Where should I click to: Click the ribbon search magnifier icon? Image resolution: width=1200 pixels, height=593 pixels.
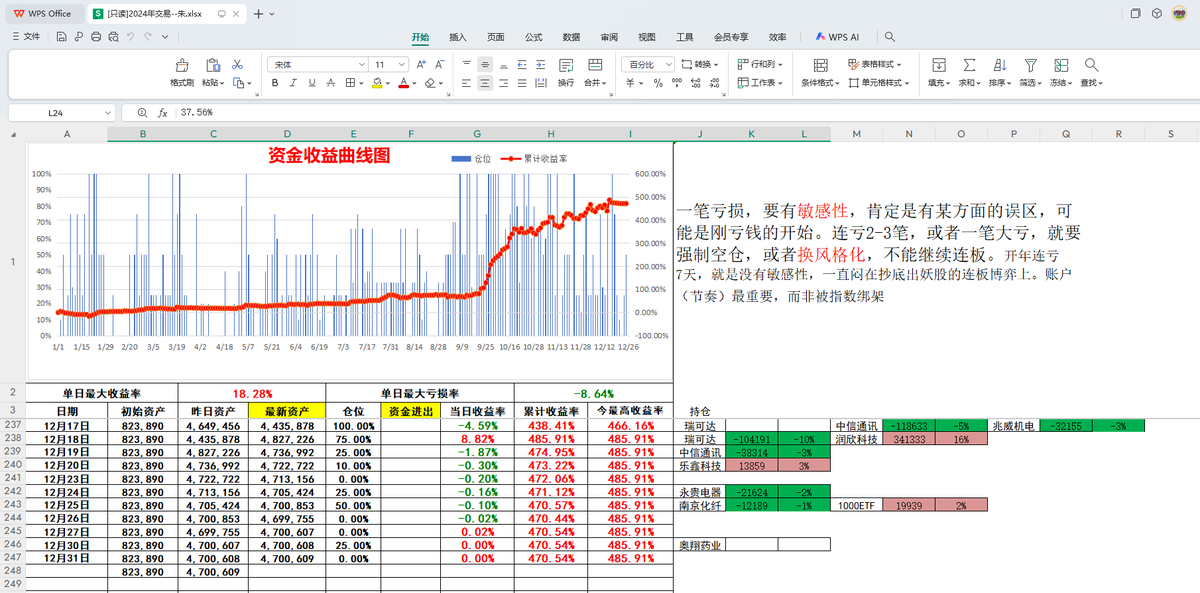(890, 36)
